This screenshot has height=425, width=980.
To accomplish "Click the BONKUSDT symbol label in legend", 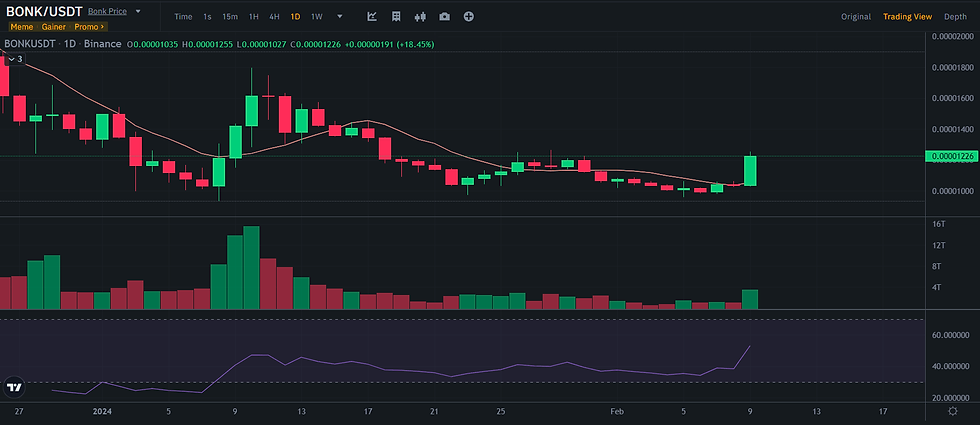I will click(x=30, y=44).
